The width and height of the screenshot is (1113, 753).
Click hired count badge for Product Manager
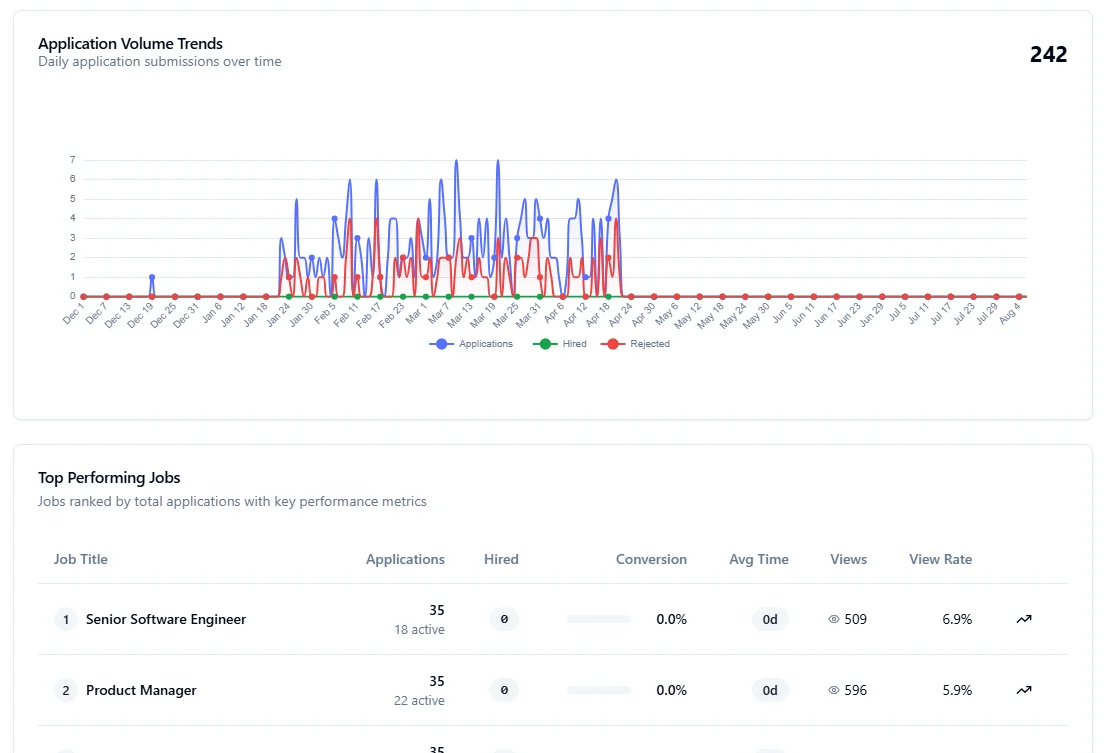click(504, 691)
